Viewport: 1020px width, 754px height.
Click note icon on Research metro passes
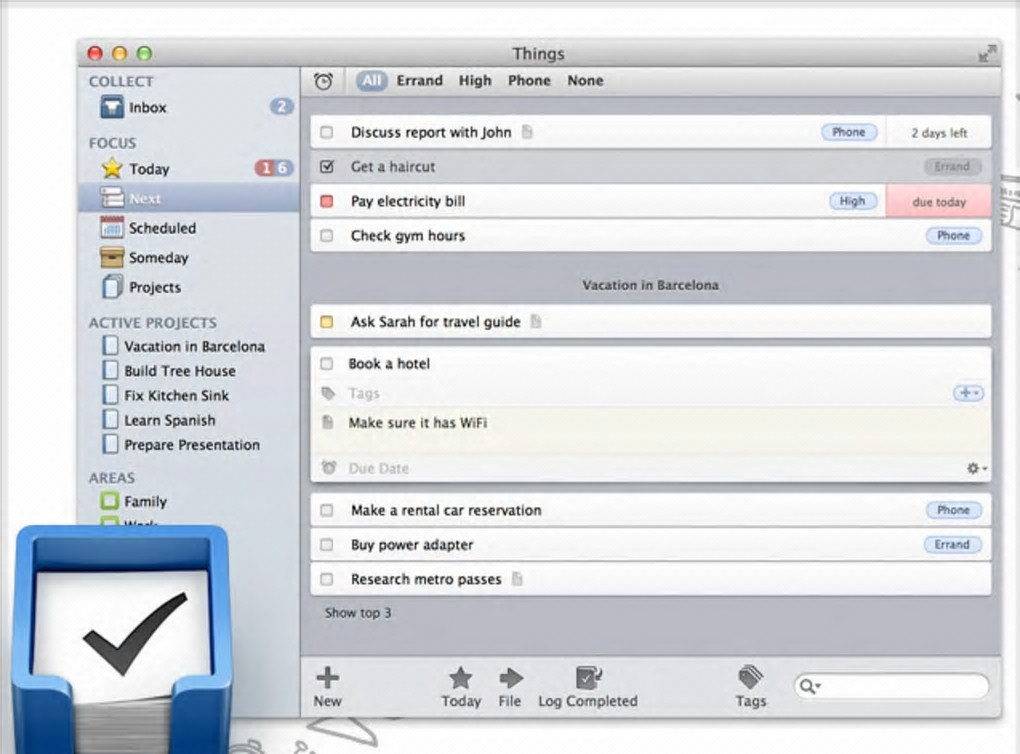tap(518, 578)
